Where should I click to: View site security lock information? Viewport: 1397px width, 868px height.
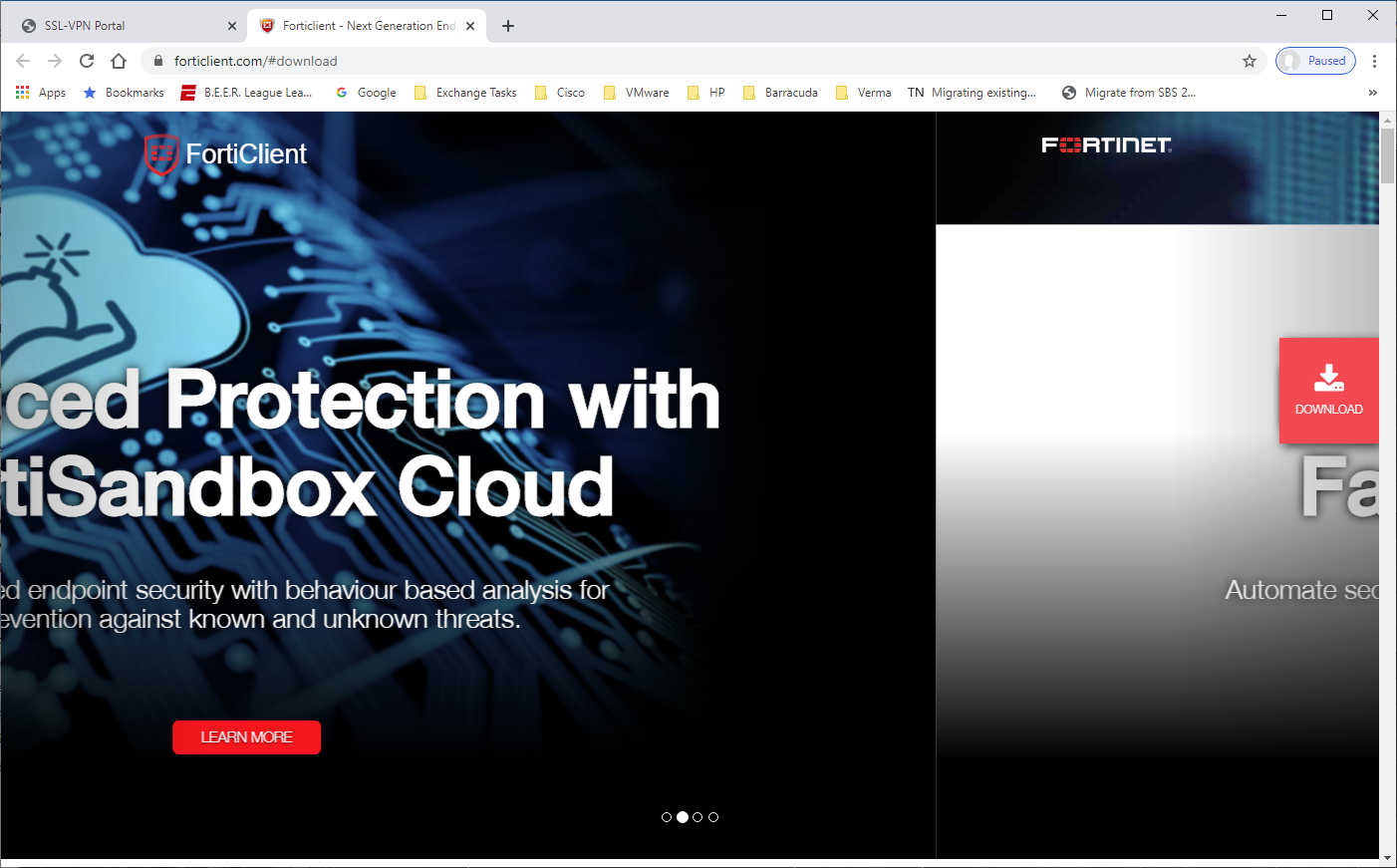pyautogui.click(x=157, y=61)
